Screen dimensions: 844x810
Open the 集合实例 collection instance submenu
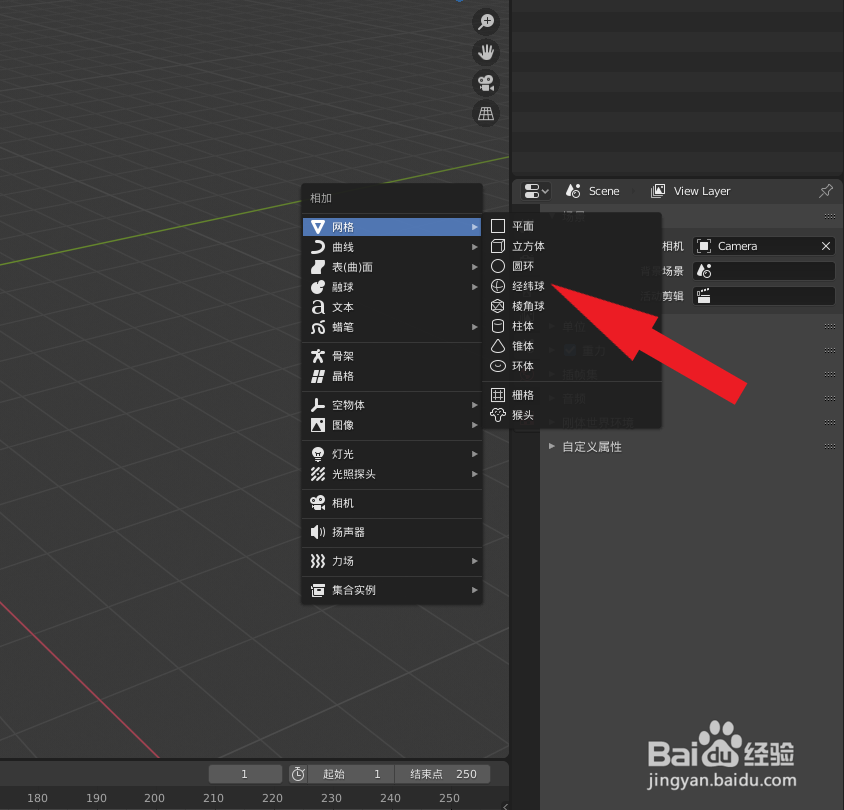coord(392,590)
